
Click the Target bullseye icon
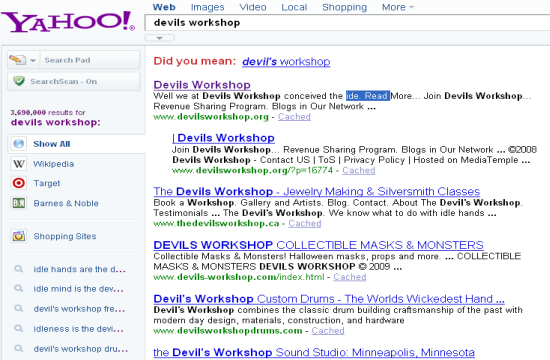[x=19, y=183]
